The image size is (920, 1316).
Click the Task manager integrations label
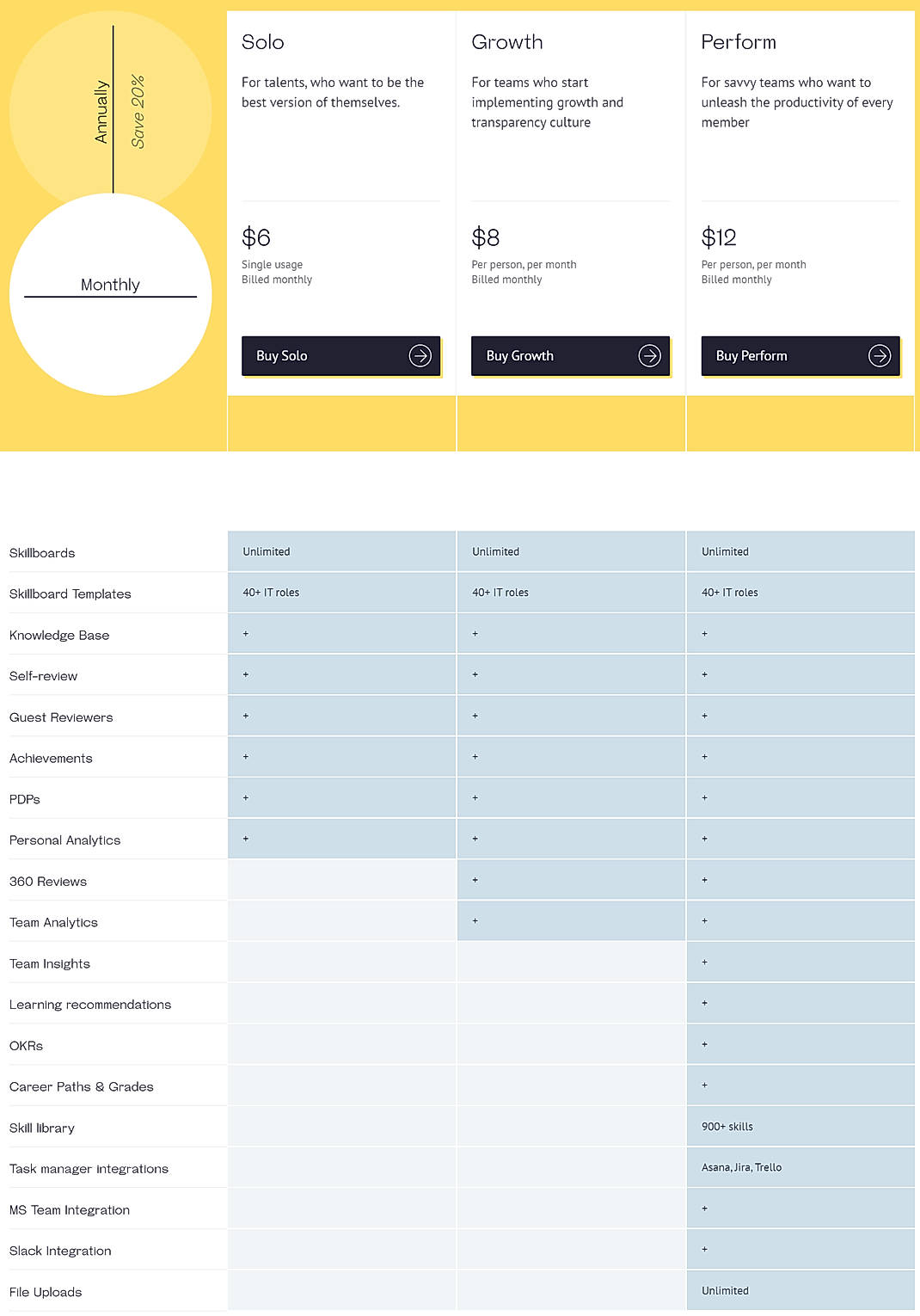89,1169
